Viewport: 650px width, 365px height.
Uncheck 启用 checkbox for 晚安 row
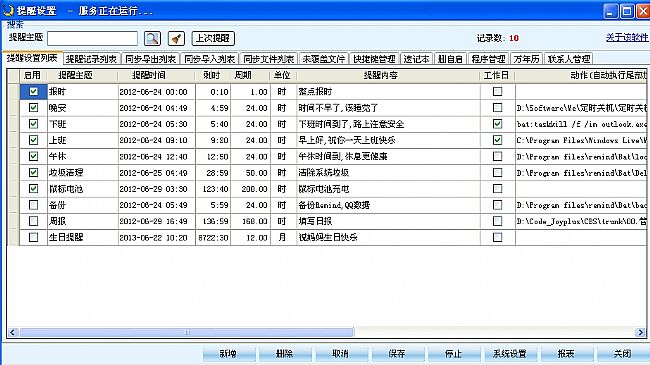point(34,108)
